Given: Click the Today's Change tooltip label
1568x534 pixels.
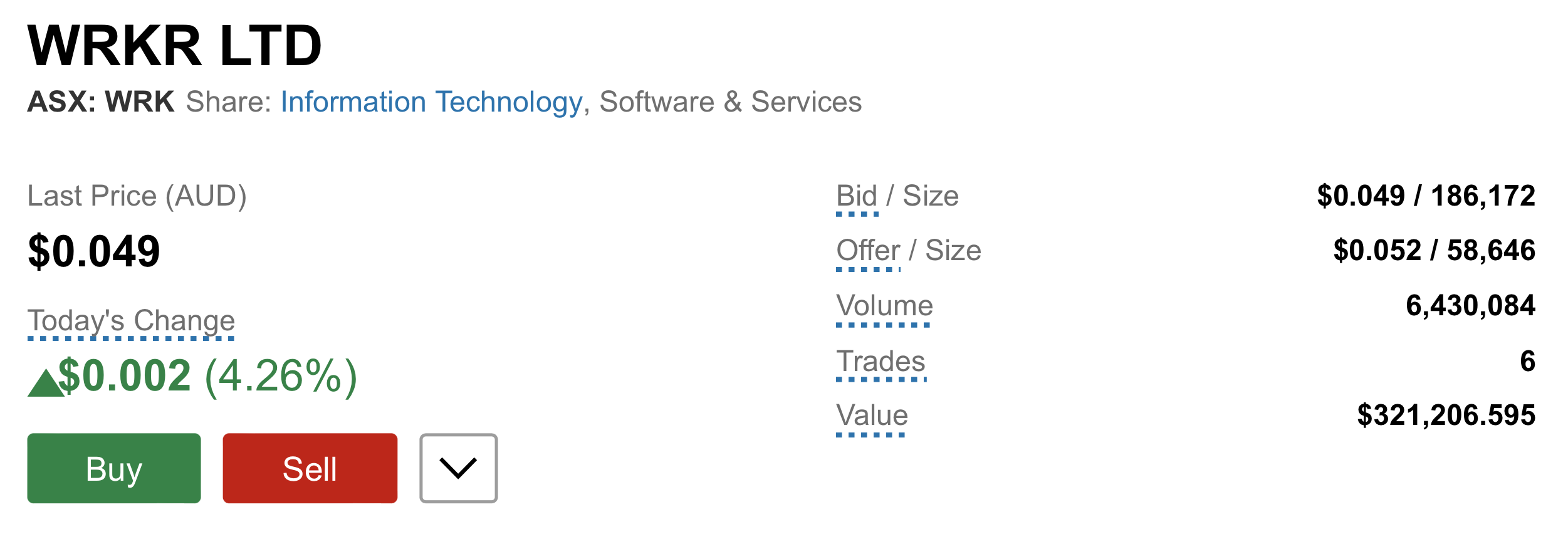Looking at the screenshot, I should pyautogui.click(x=131, y=322).
